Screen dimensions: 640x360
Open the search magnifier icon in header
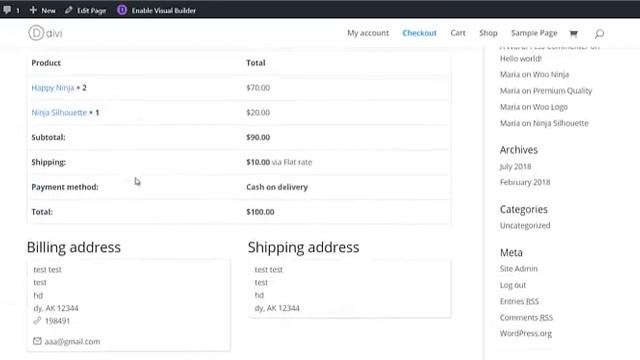[x=599, y=33]
